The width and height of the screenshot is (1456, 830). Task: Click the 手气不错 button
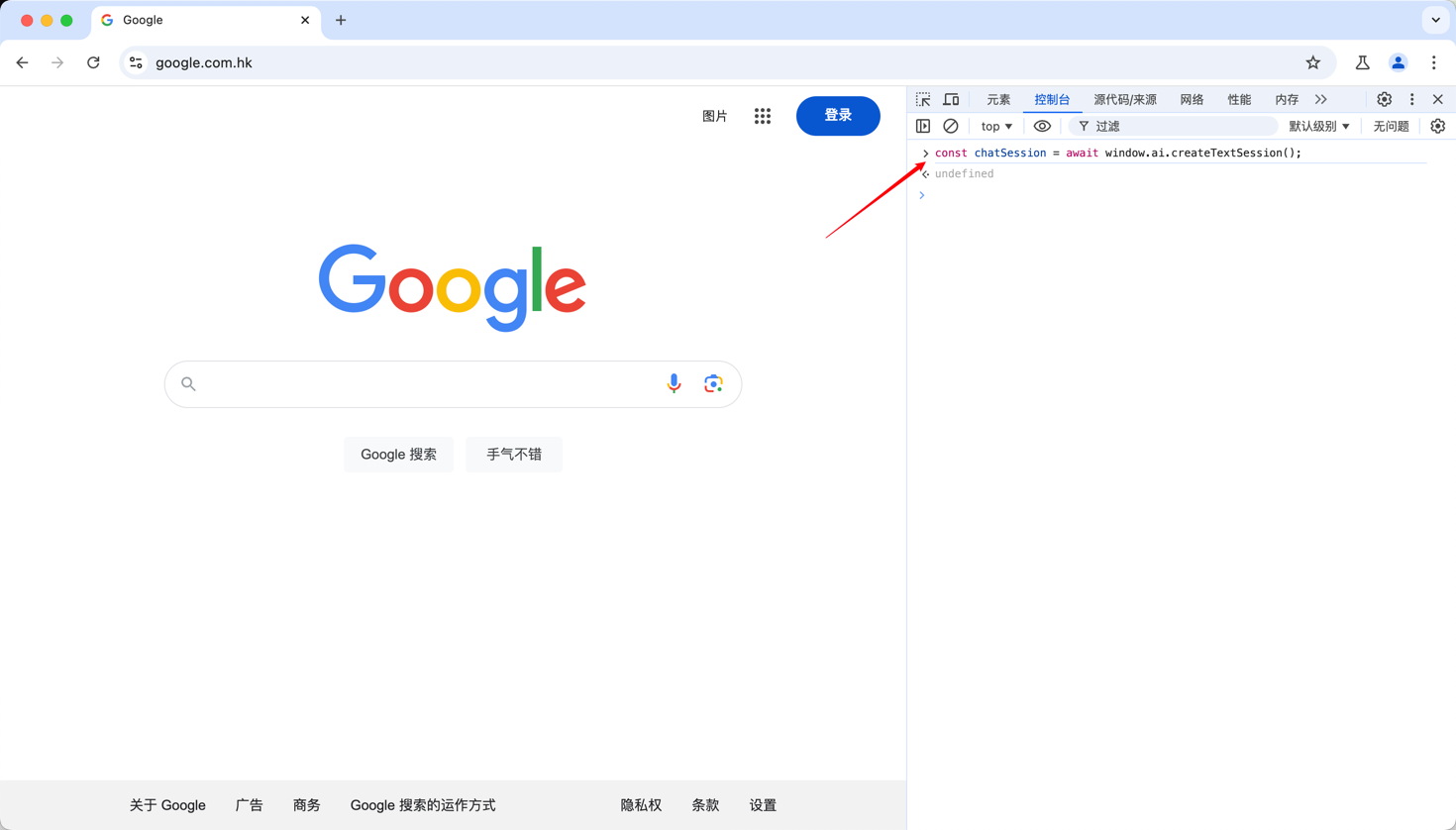pyautogui.click(x=514, y=454)
